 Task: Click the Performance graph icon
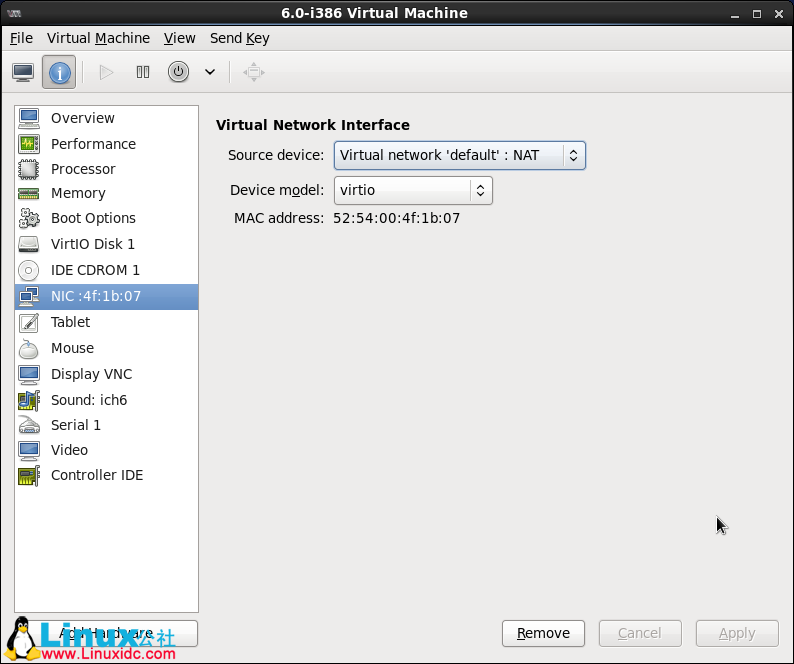[29, 144]
